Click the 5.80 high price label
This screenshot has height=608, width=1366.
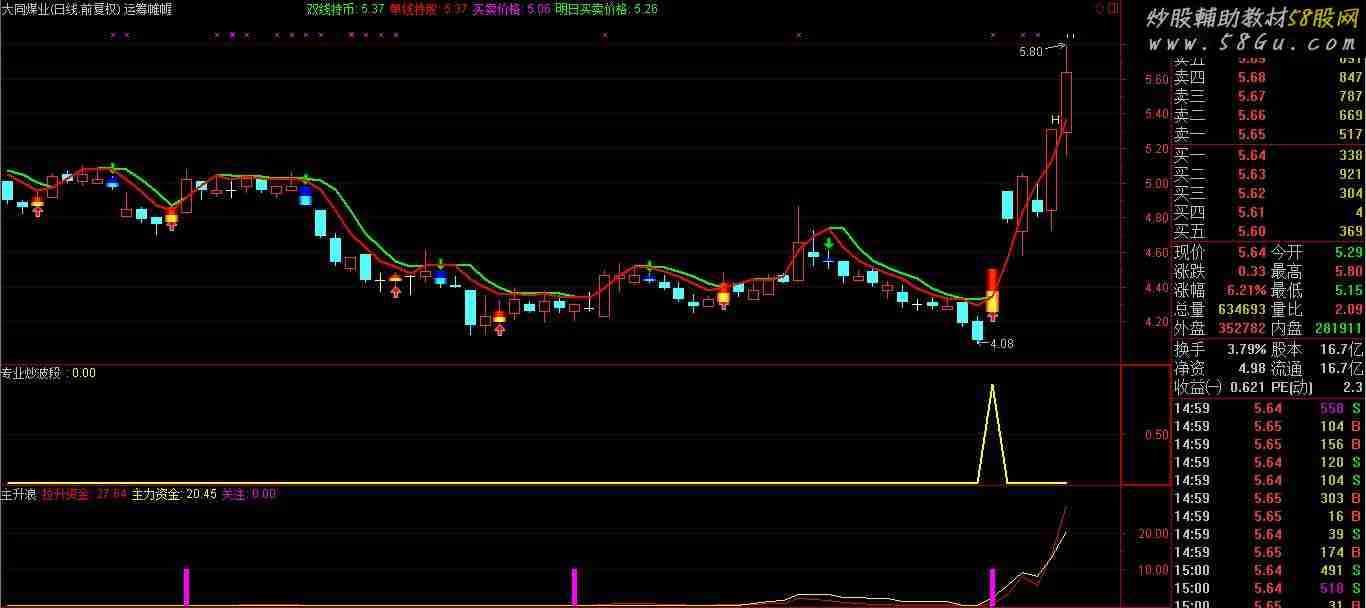tap(1030, 51)
